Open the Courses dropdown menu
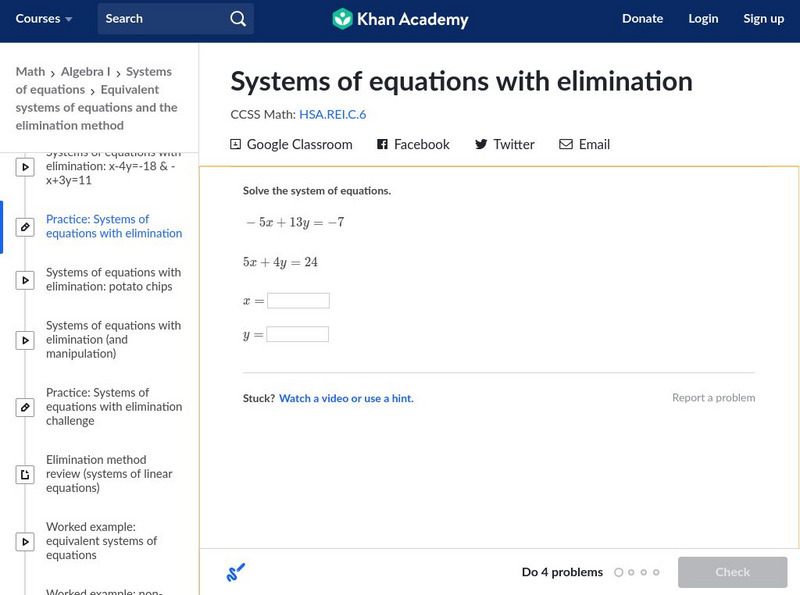The image size is (800, 595). 44,19
